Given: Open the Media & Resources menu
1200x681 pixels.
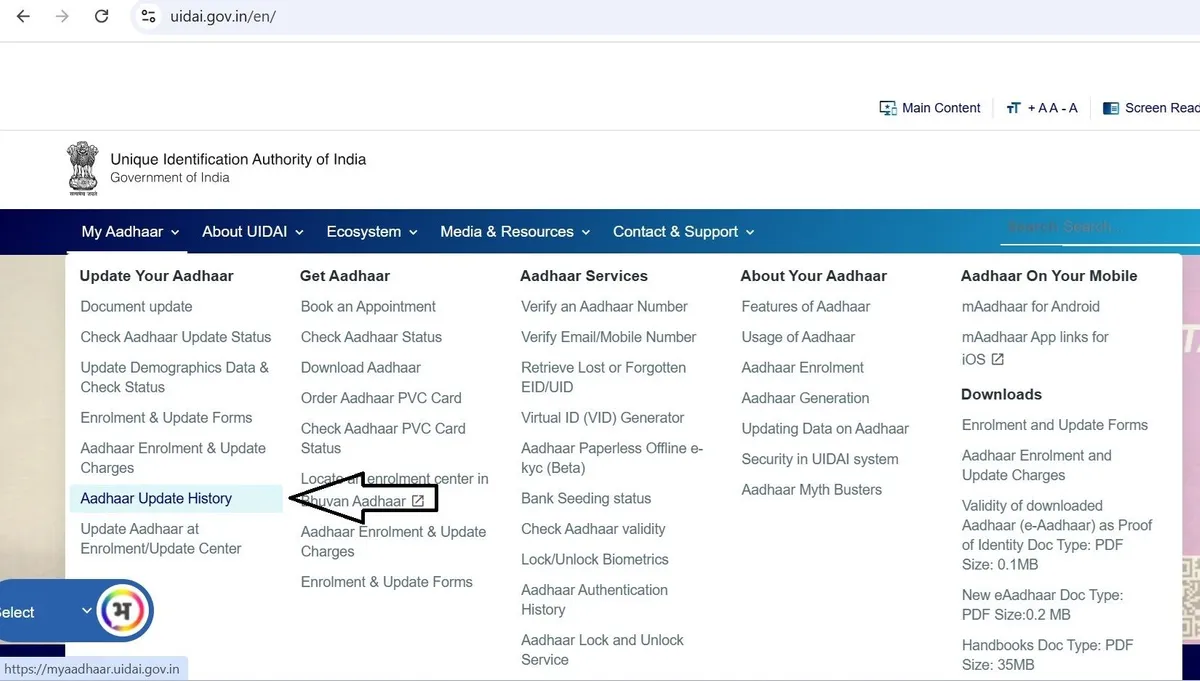Looking at the screenshot, I should coord(515,232).
